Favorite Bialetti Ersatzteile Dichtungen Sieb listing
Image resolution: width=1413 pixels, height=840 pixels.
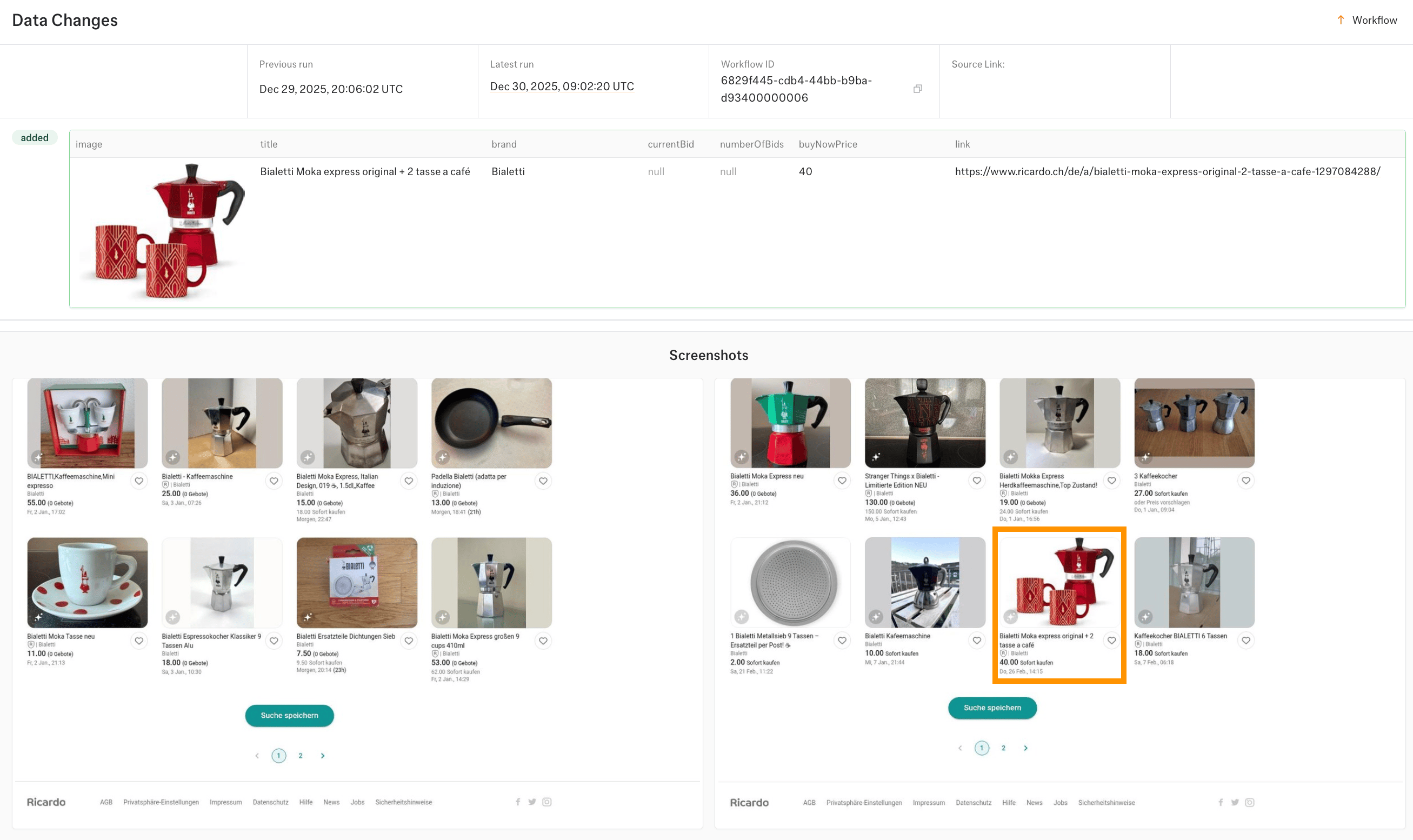(409, 641)
